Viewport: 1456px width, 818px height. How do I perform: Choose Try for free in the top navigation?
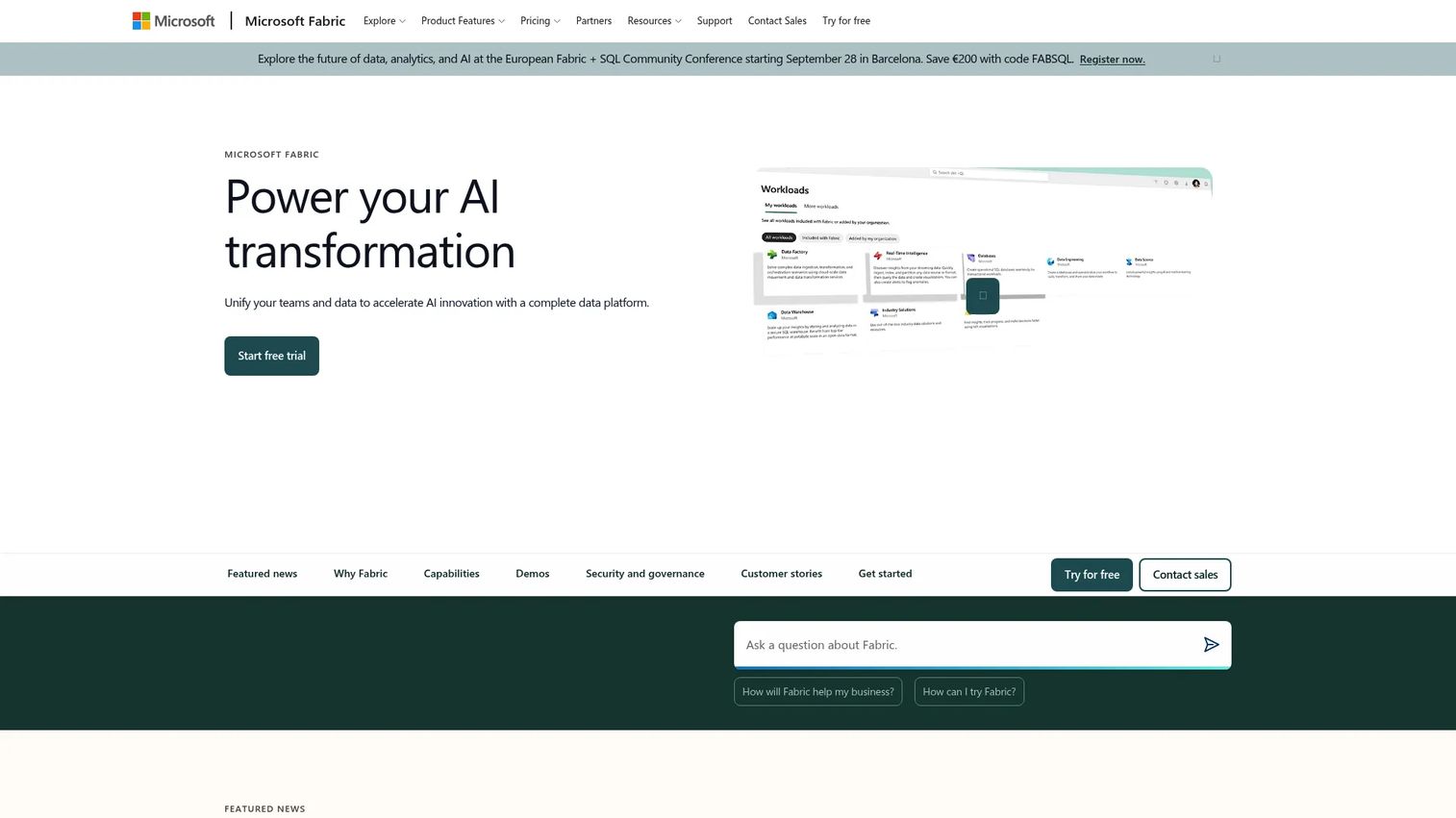click(x=846, y=20)
